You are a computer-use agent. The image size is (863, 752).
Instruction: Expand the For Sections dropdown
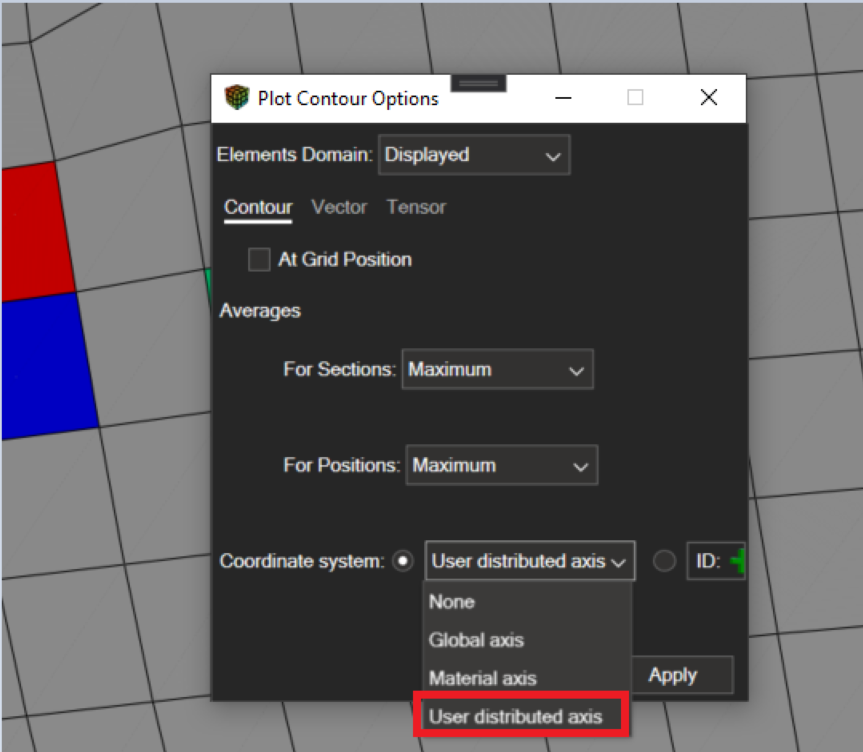pos(497,370)
